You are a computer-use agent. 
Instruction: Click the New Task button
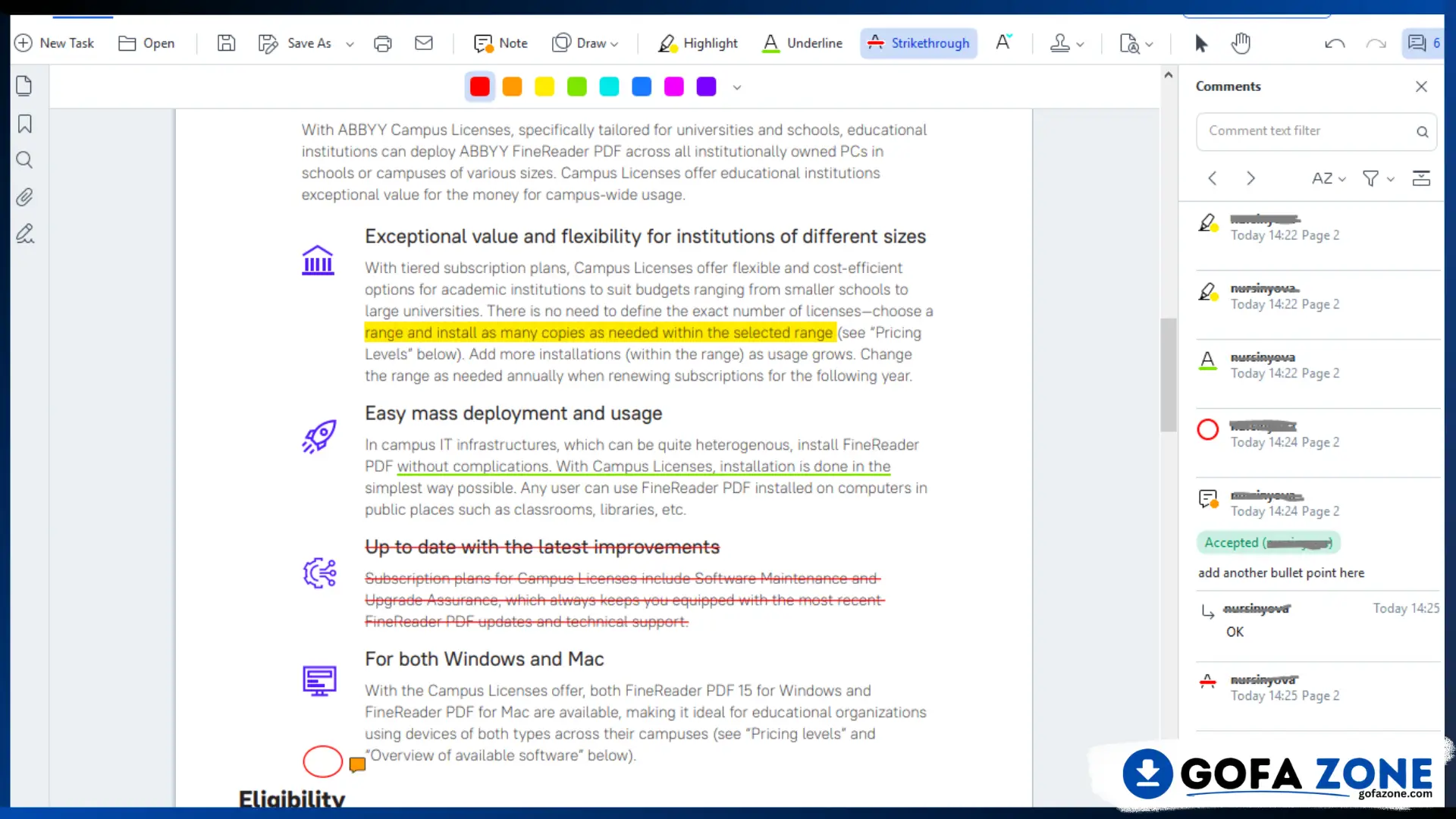click(54, 43)
